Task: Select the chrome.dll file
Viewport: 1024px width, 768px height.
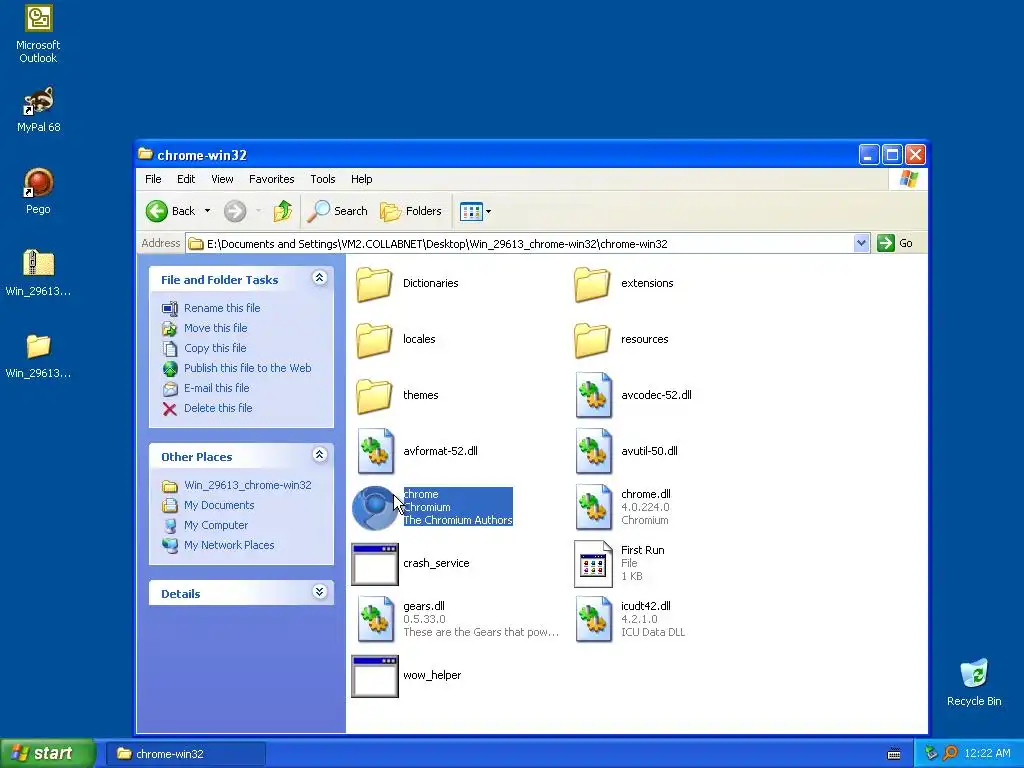Action: pos(622,507)
